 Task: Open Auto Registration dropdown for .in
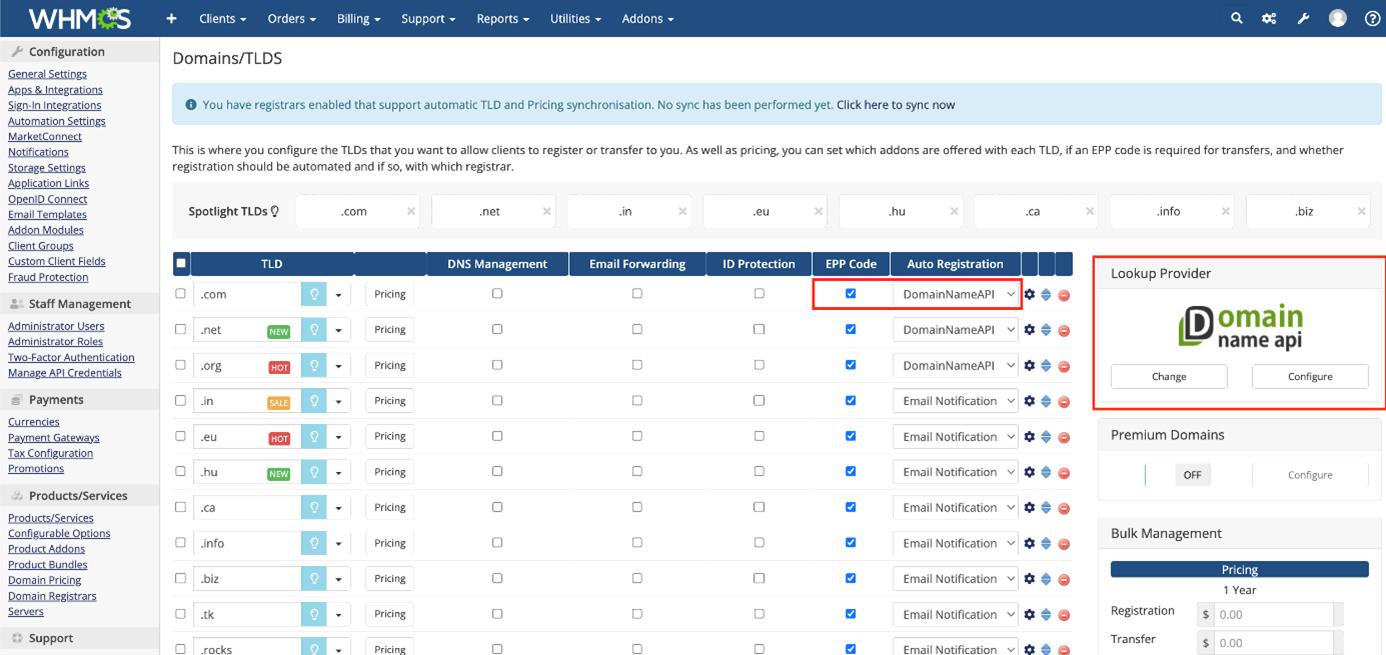click(x=956, y=401)
